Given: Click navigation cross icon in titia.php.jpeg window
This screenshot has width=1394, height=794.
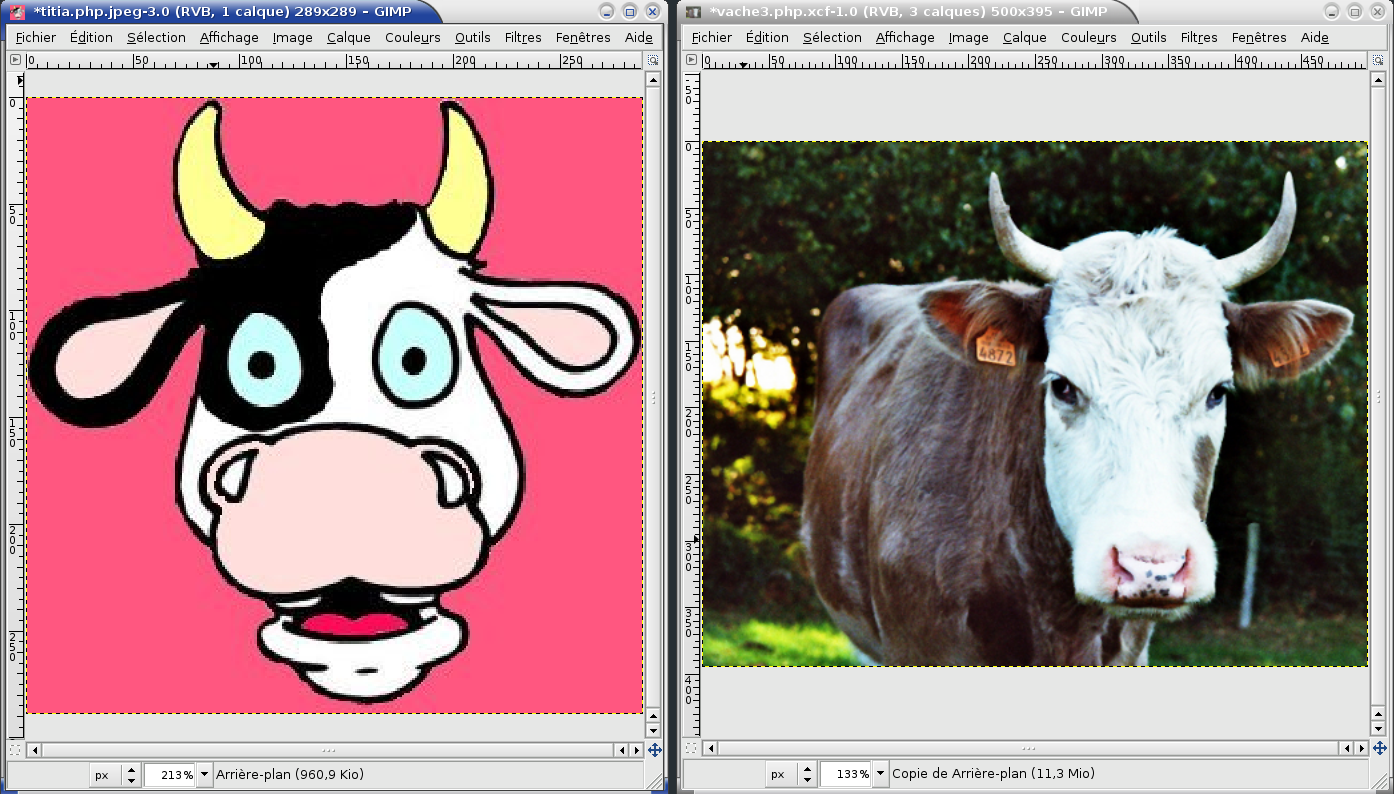Looking at the screenshot, I should tap(654, 749).
